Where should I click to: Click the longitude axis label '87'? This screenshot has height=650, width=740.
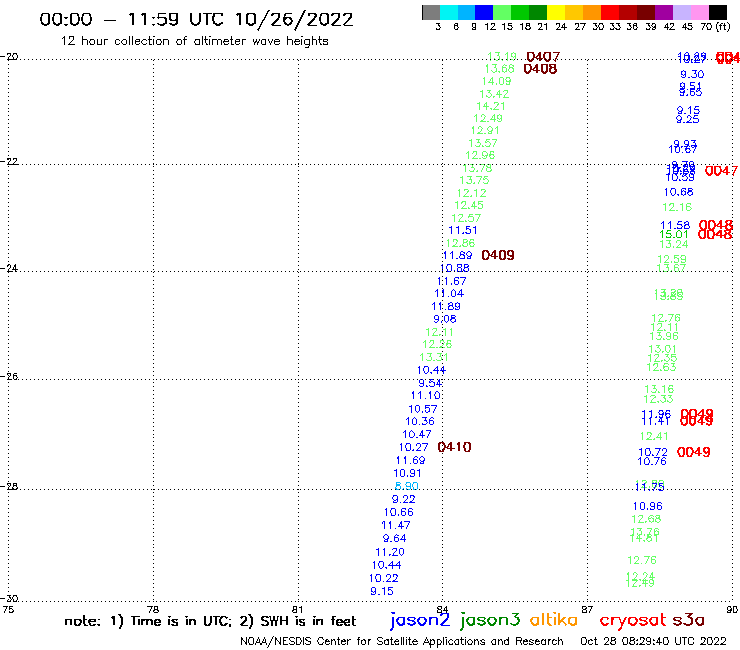coord(587,609)
